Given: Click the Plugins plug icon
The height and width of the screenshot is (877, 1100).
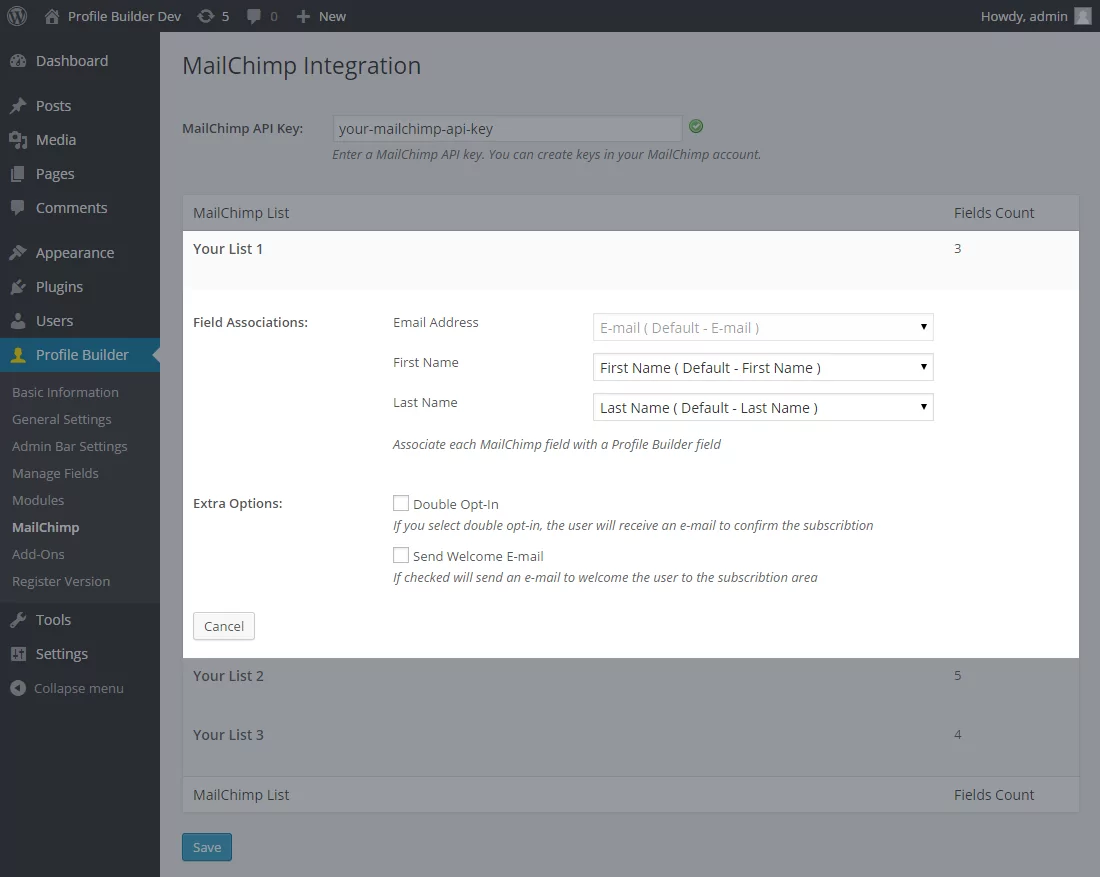Looking at the screenshot, I should tap(18, 287).
